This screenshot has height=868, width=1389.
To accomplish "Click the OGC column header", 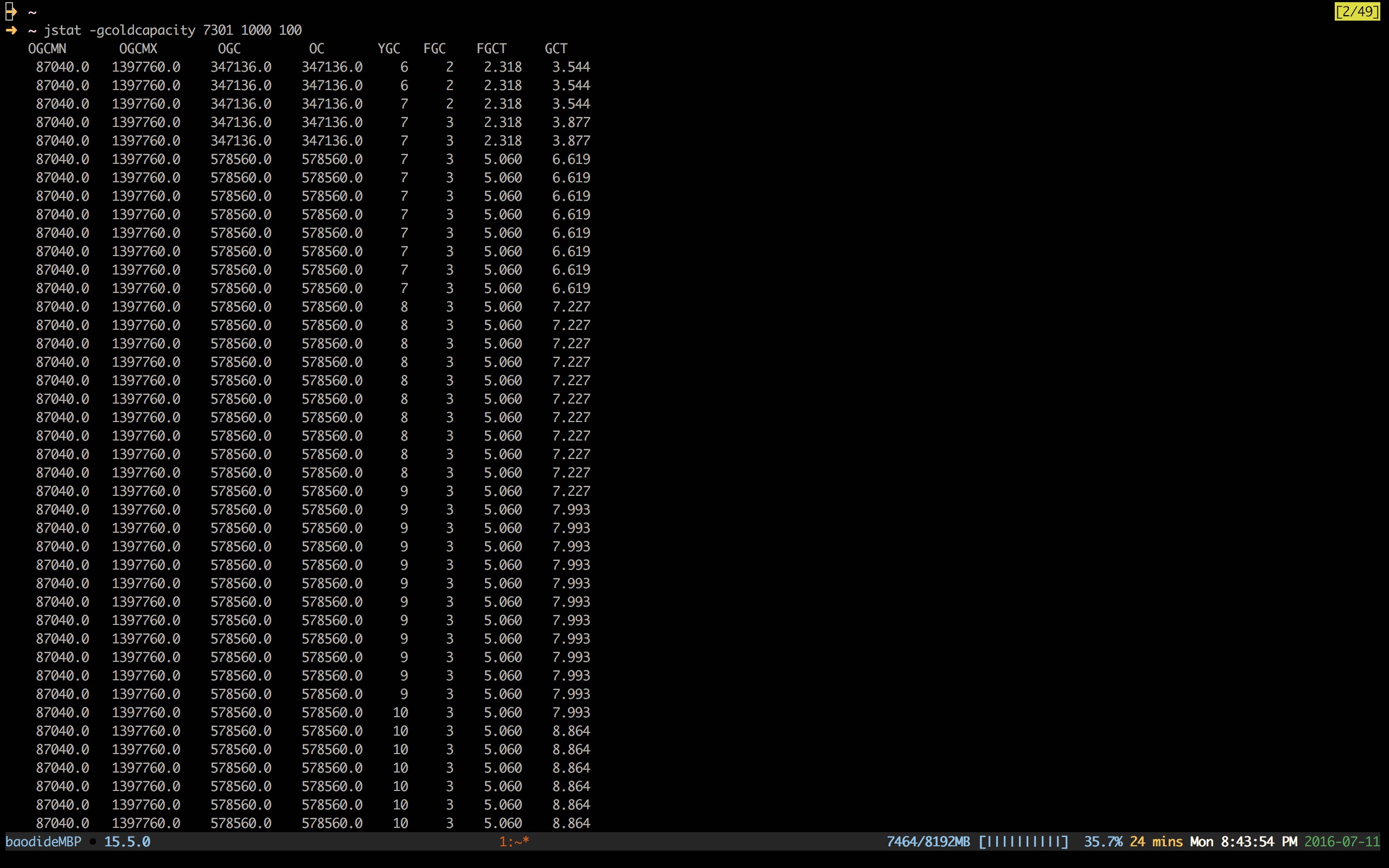I will [x=230, y=49].
